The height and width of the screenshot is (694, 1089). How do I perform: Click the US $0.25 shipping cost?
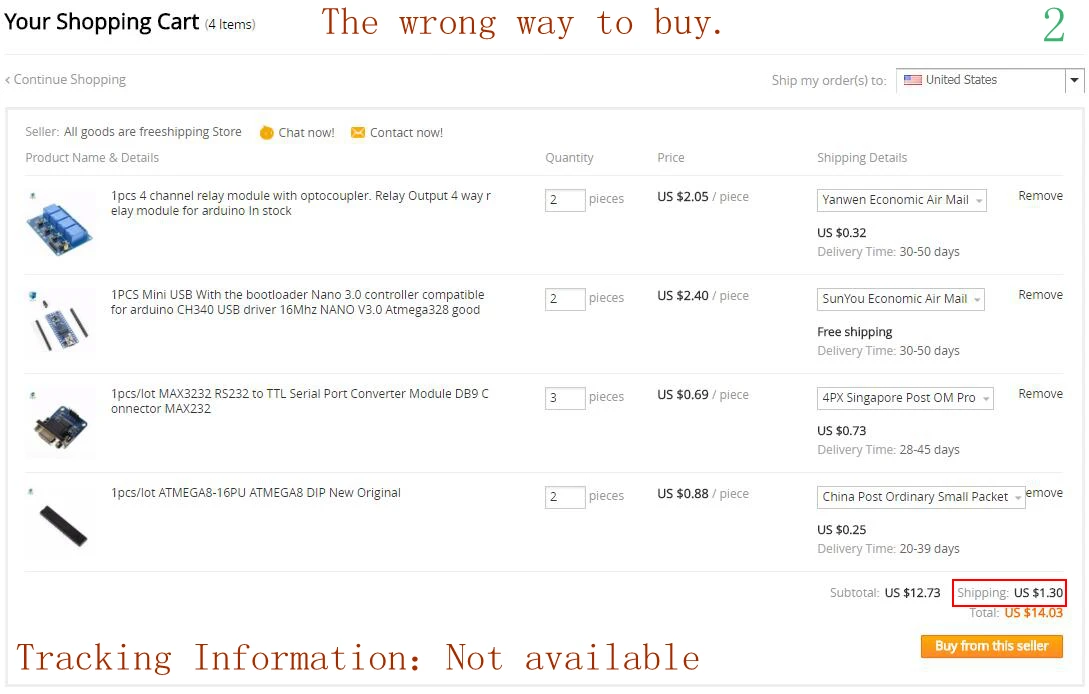pos(842,529)
